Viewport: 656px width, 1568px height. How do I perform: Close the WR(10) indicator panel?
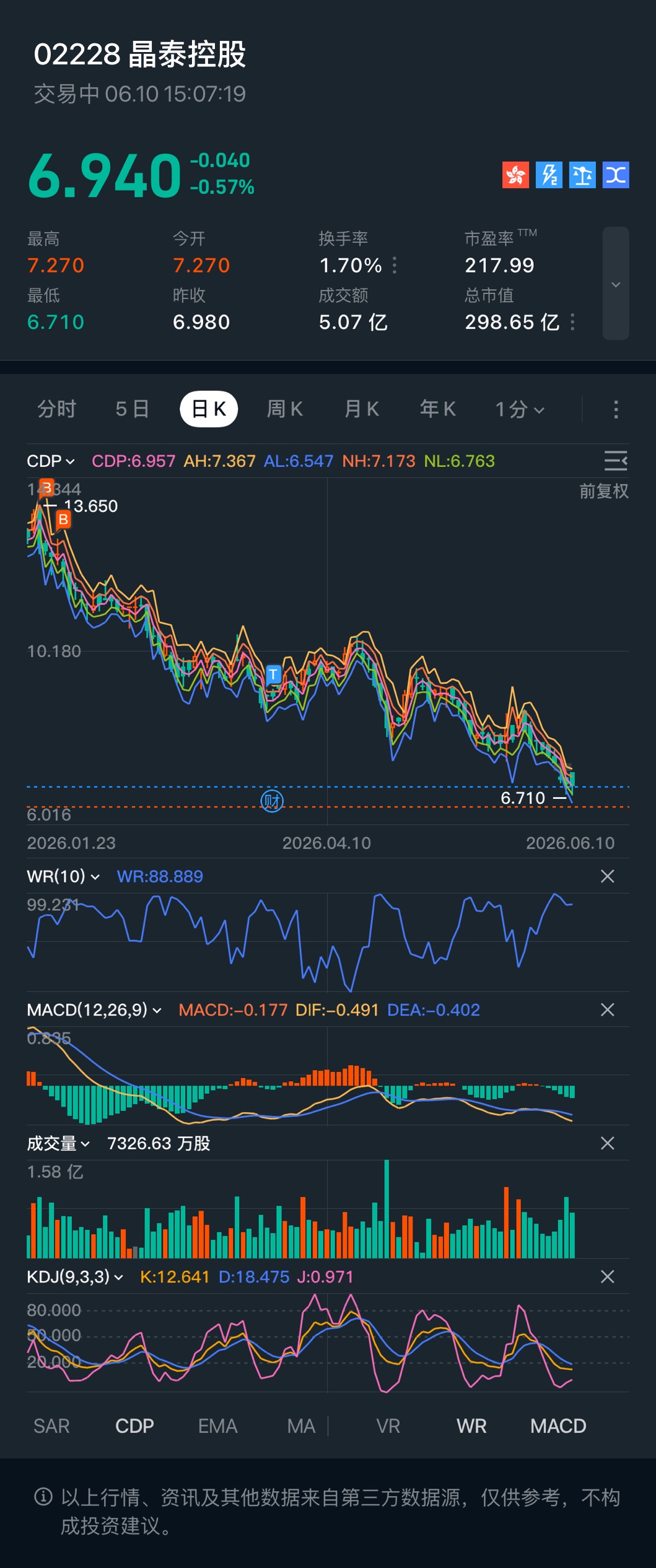608,876
